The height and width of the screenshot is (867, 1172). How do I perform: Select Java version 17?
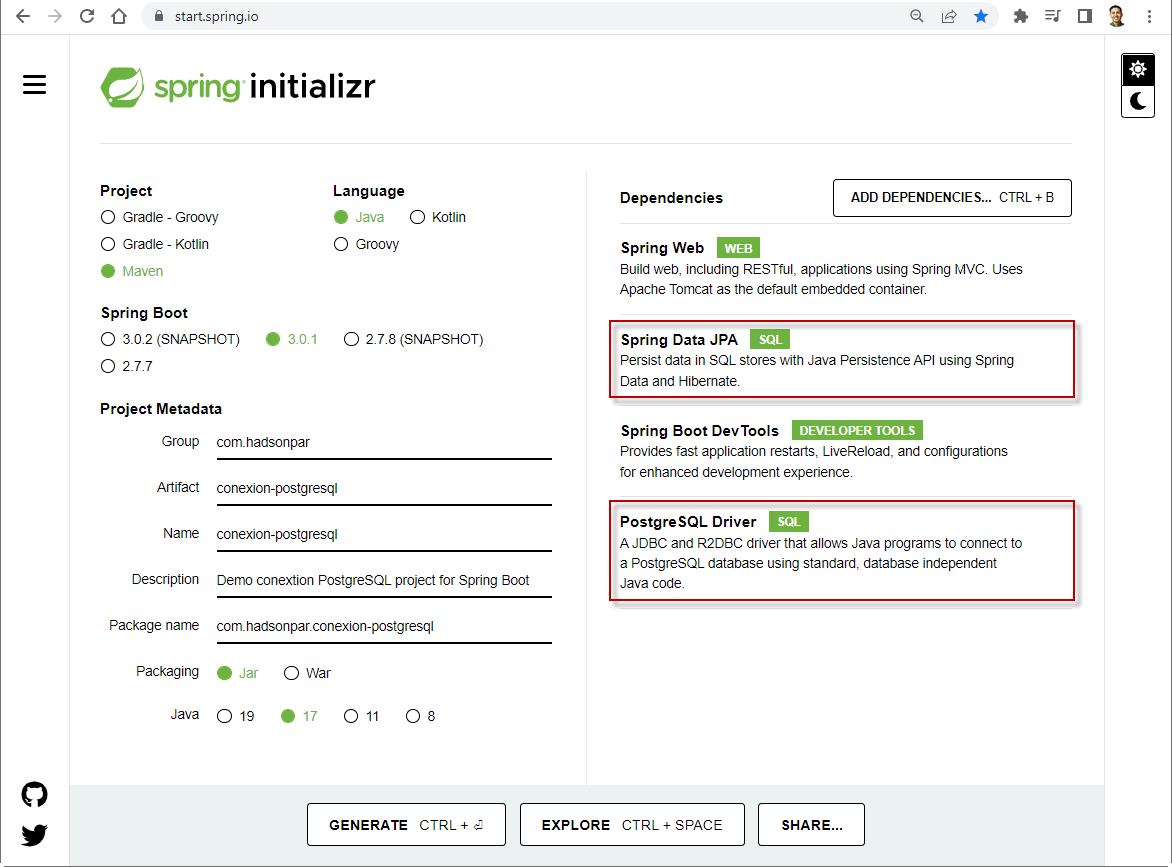click(299, 716)
